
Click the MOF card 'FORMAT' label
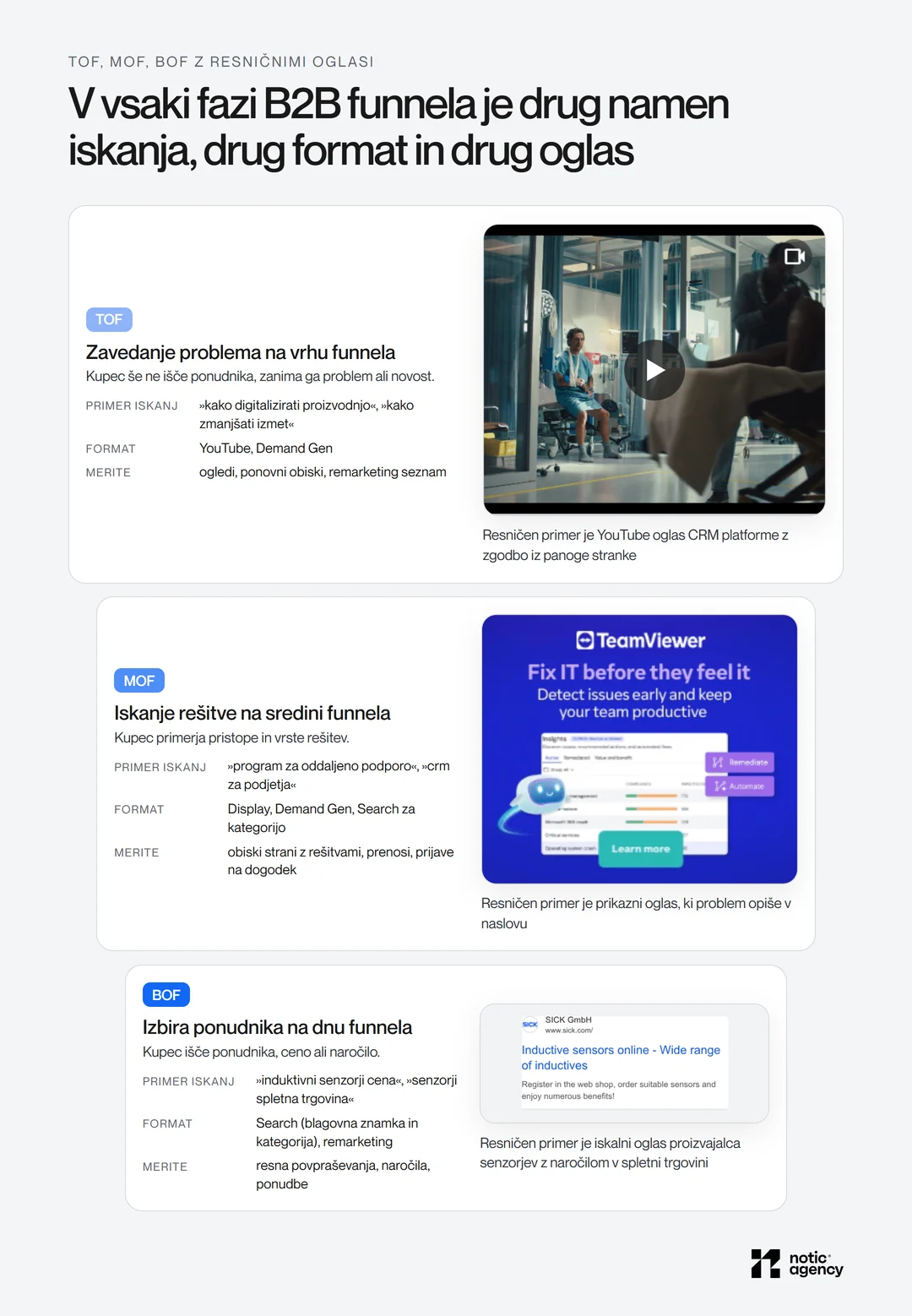pos(139,810)
